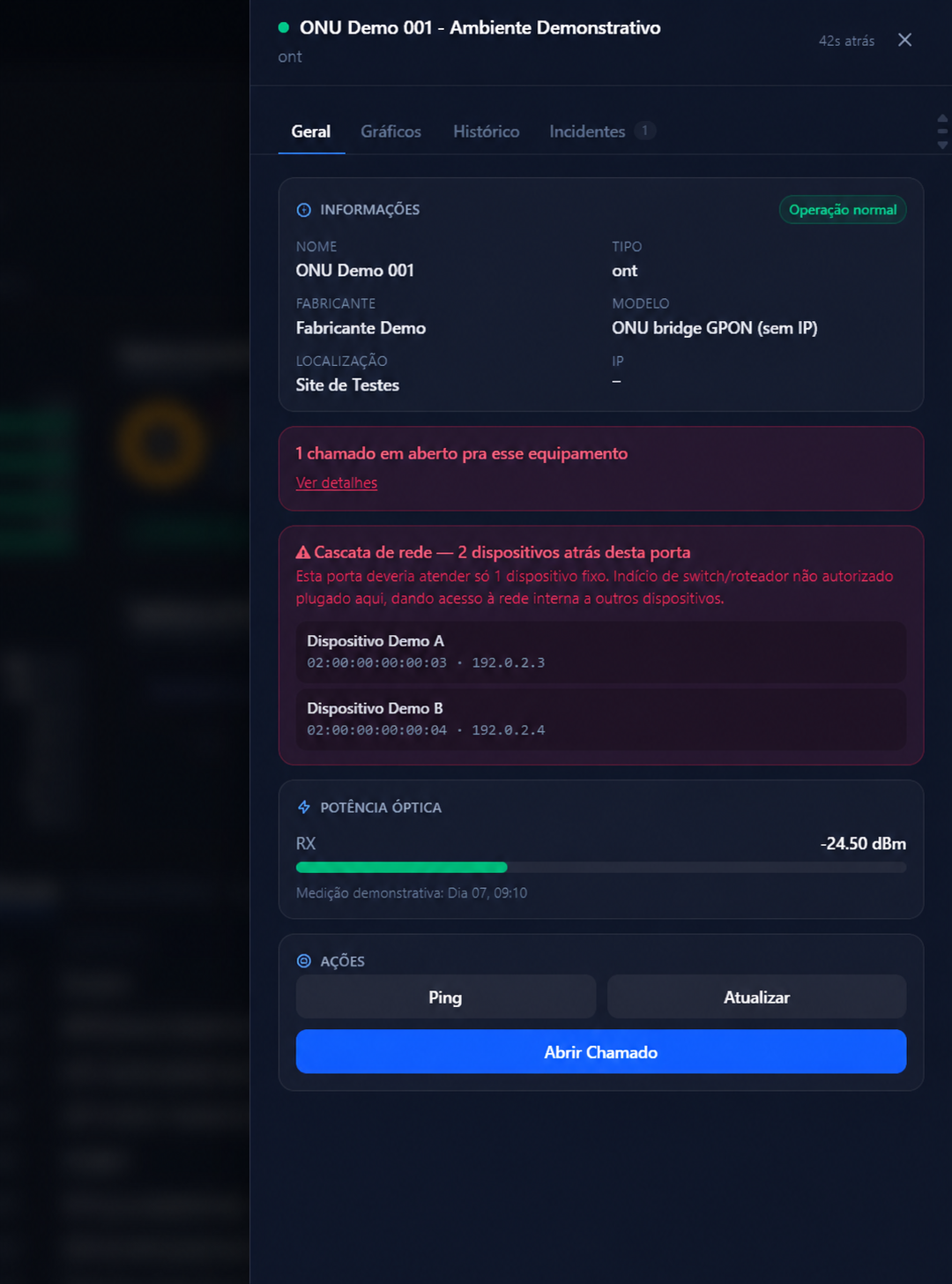
Task: Open the Incidentes tab
Action: tap(587, 131)
